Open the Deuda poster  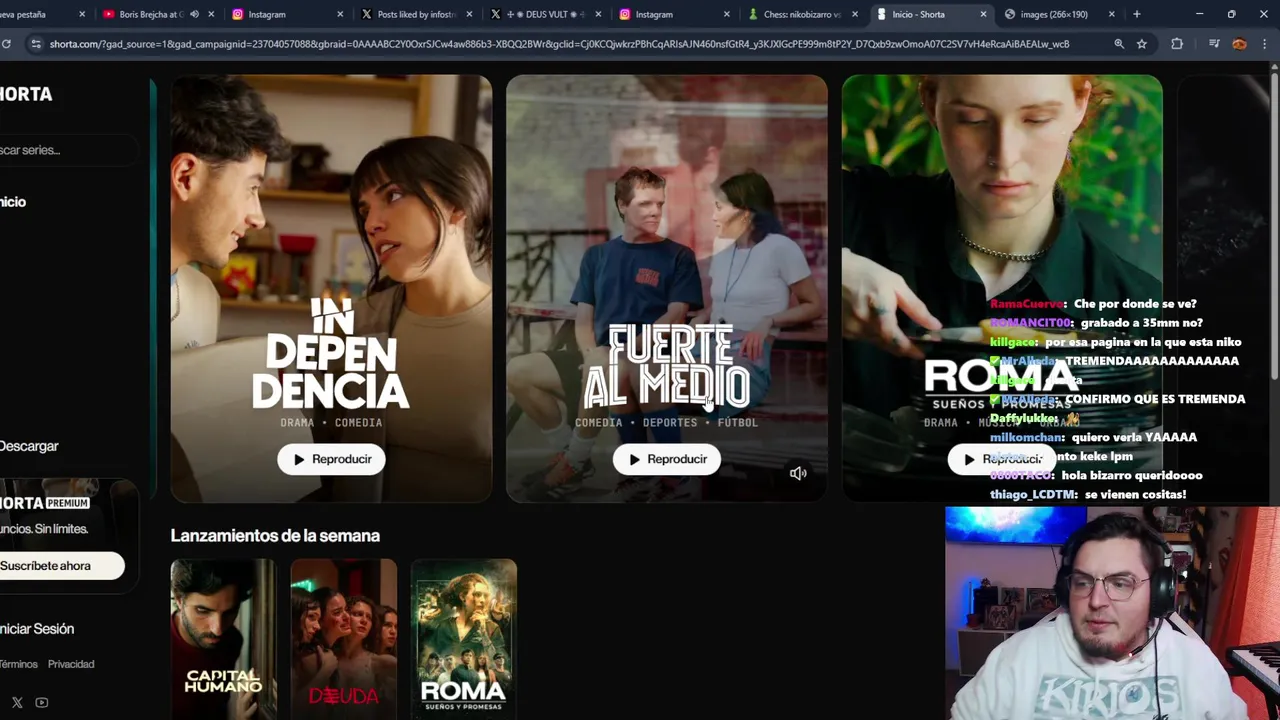(x=343, y=638)
